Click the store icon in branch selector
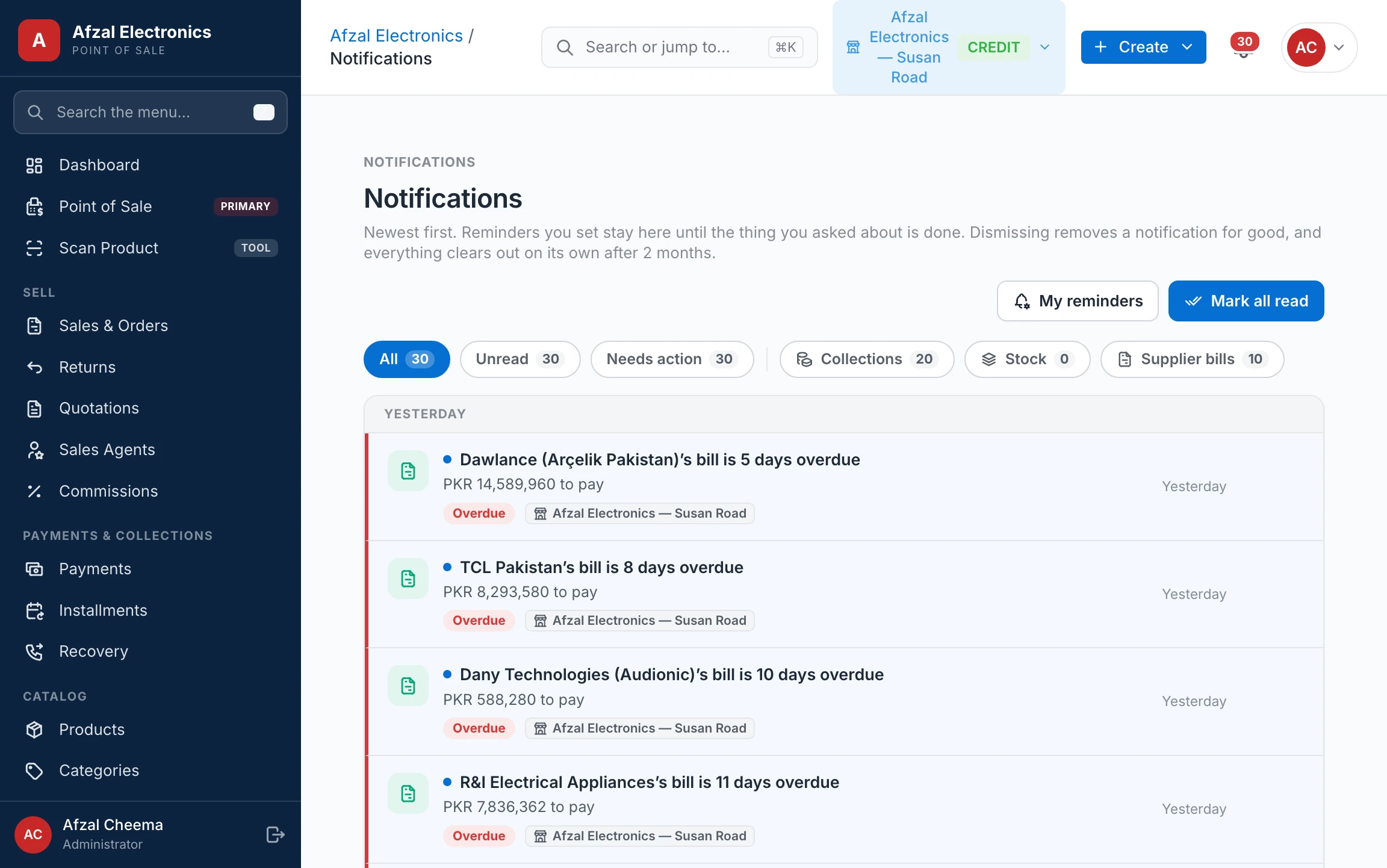Viewport: 1387px width, 868px height. [853, 47]
